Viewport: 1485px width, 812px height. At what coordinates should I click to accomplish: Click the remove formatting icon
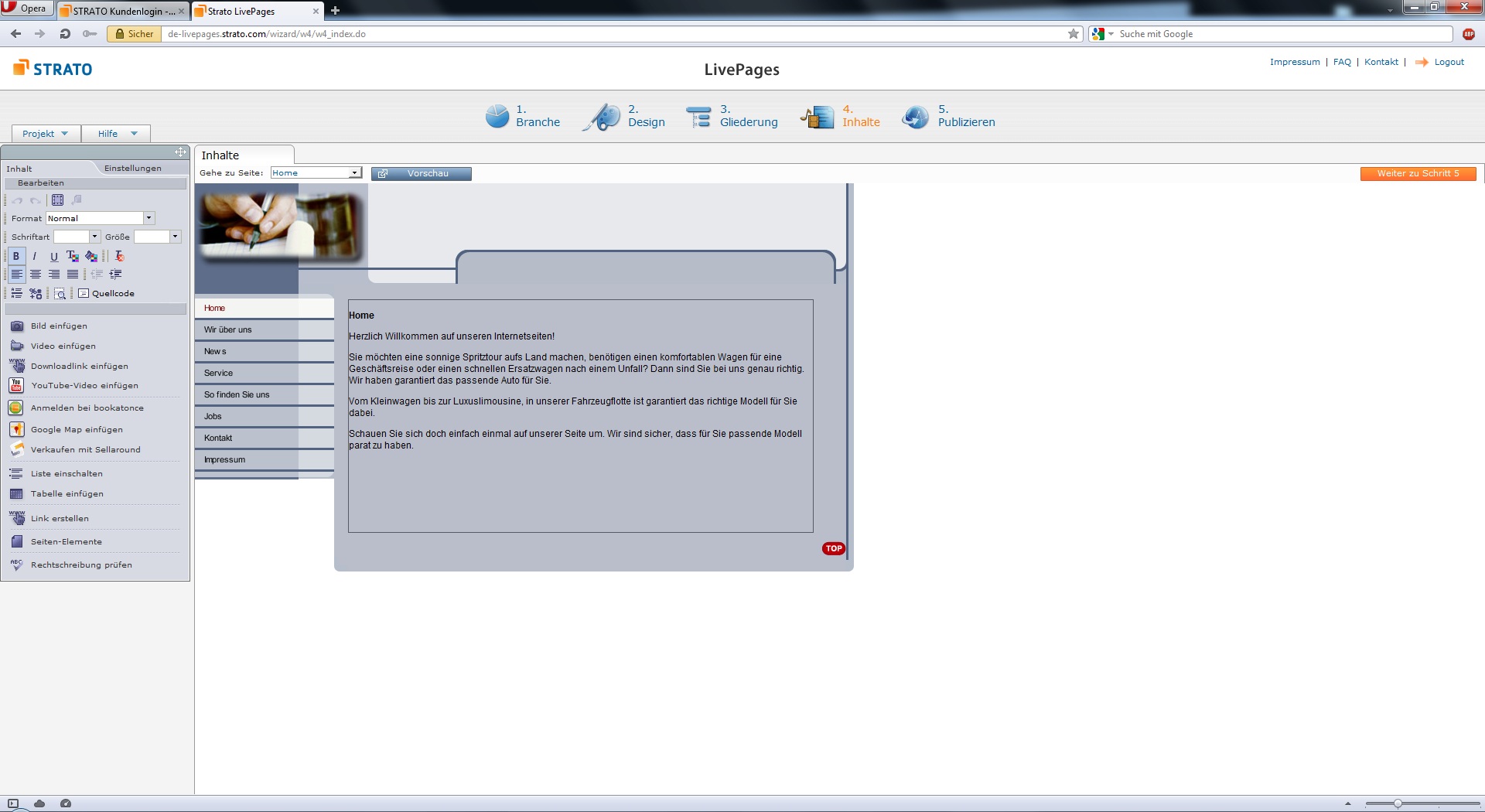click(x=119, y=256)
